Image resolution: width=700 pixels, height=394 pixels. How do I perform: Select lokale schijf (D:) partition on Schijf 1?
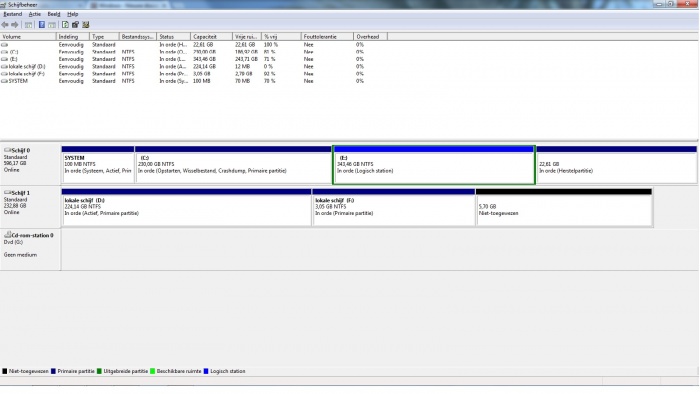coord(186,207)
